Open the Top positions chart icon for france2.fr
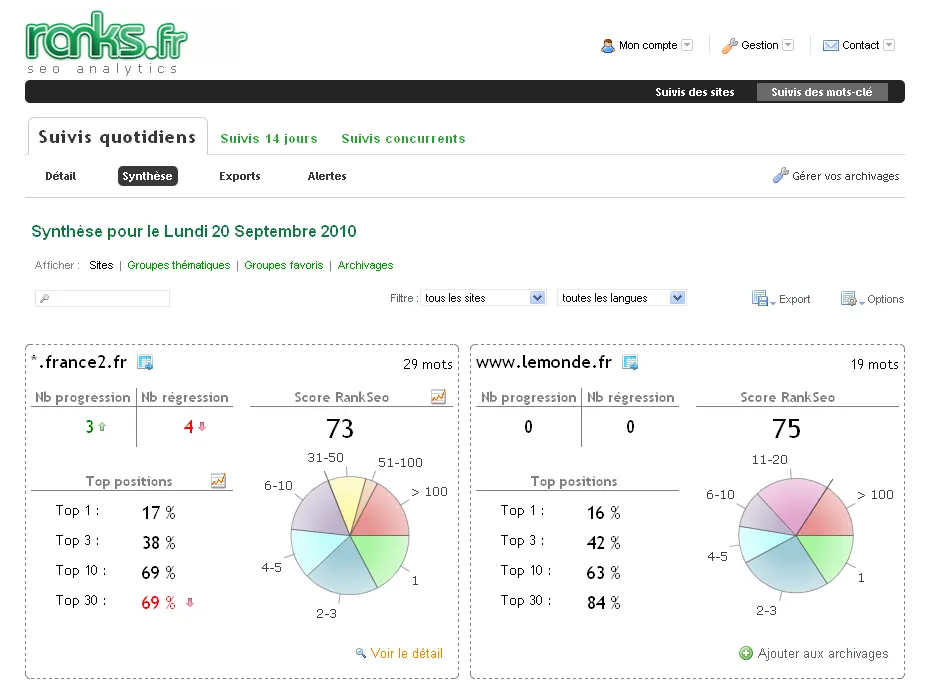The image size is (929, 690). [218, 481]
